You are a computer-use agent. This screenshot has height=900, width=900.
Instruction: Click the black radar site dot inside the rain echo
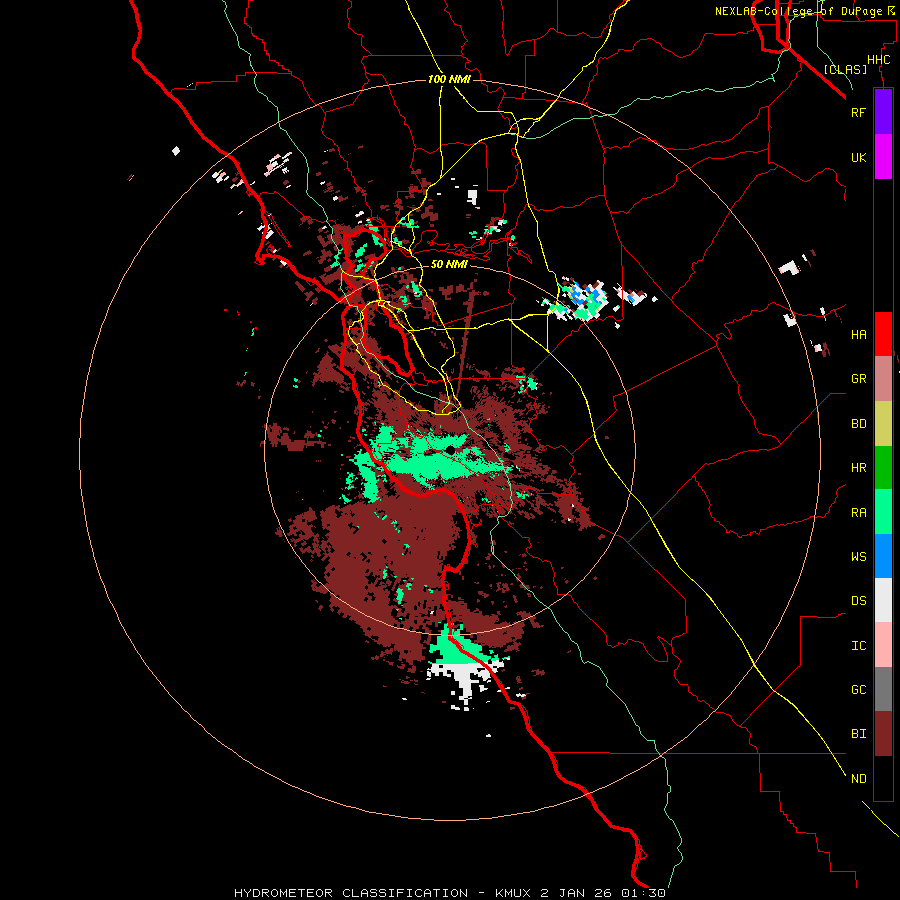pyautogui.click(x=452, y=450)
